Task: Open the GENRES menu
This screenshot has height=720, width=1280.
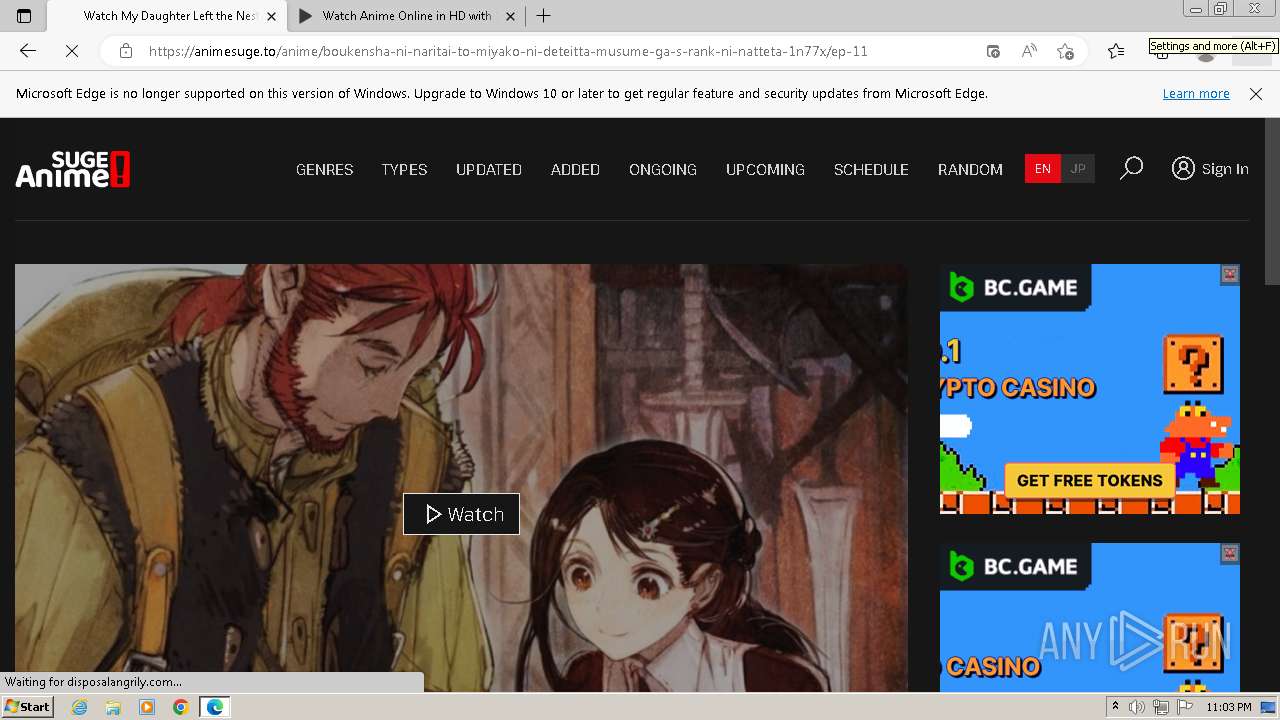Action: (325, 170)
